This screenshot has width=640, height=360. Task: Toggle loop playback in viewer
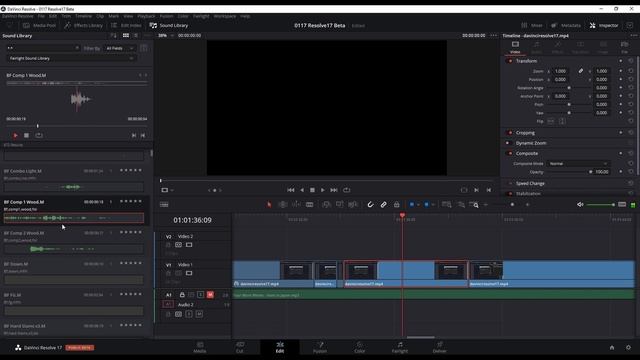[x=347, y=190]
